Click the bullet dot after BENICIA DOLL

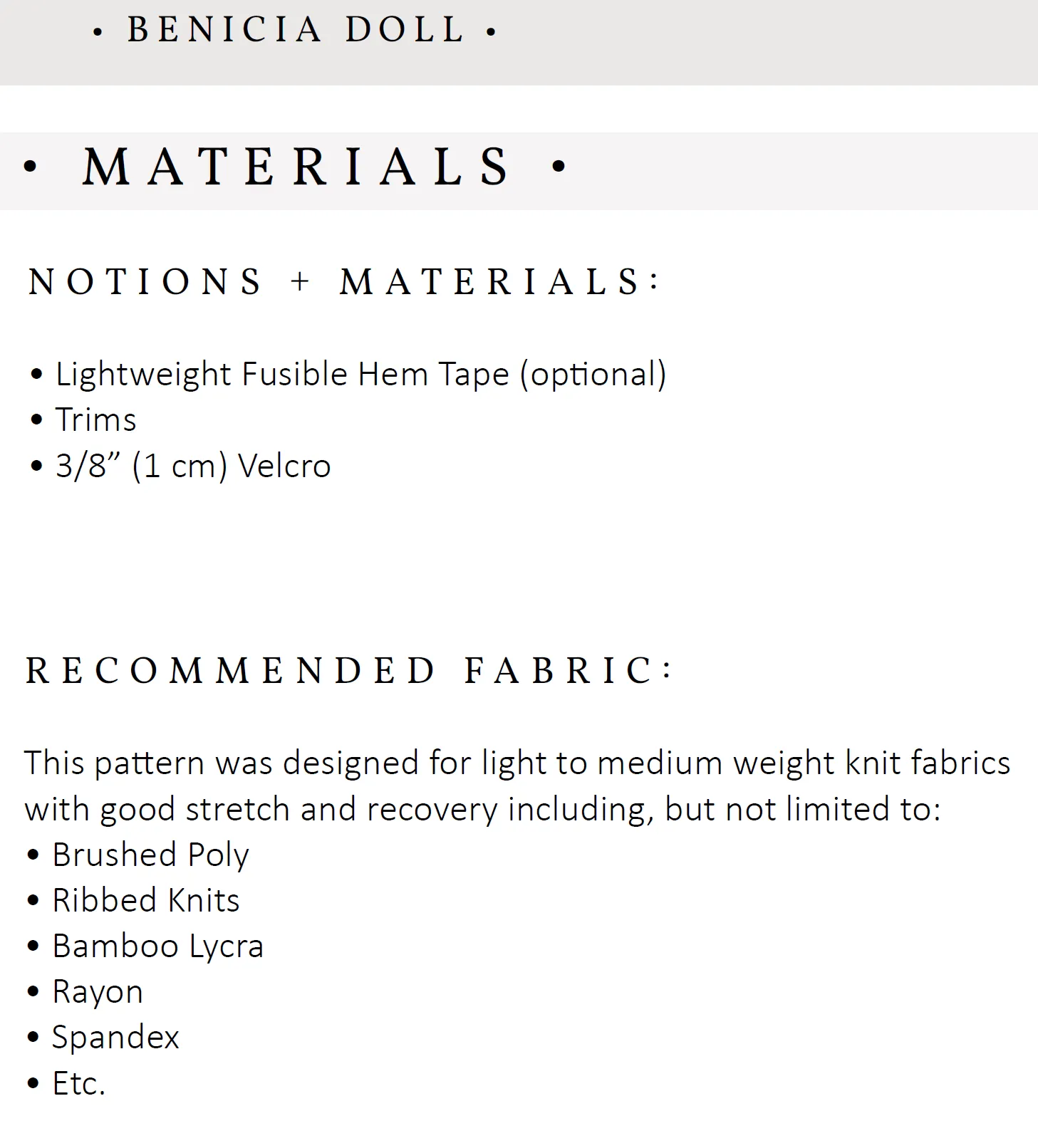click(491, 32)
